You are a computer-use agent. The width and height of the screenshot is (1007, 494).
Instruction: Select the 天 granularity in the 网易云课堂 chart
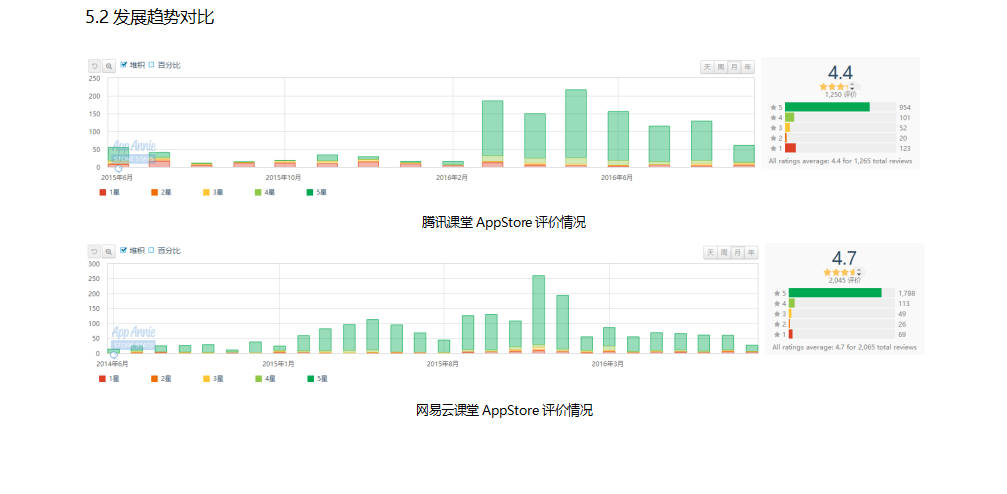[710, 252]
